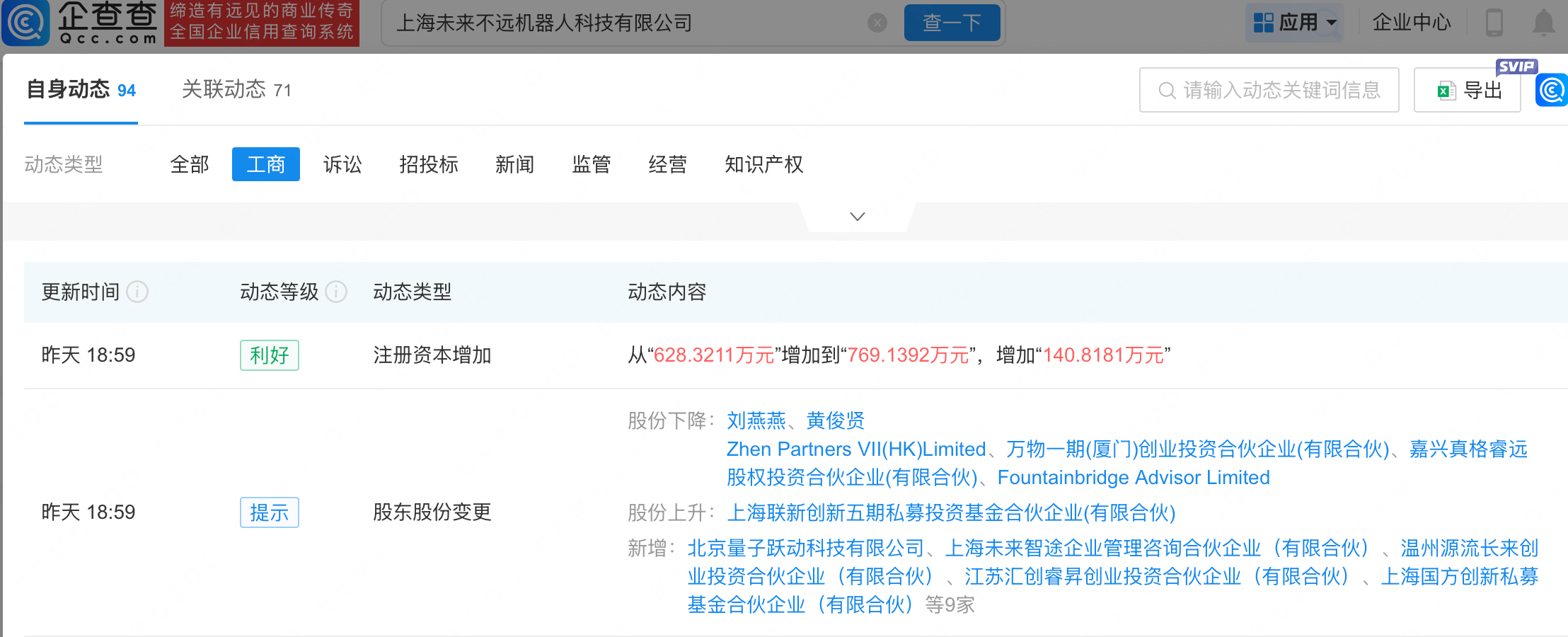
Task: Click the 查一下 search button
Action: pos(952,23)
